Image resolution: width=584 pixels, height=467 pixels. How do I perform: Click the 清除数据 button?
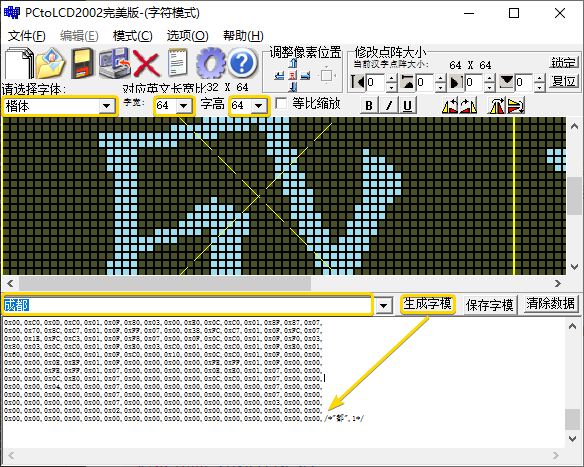tap(550, 304)
